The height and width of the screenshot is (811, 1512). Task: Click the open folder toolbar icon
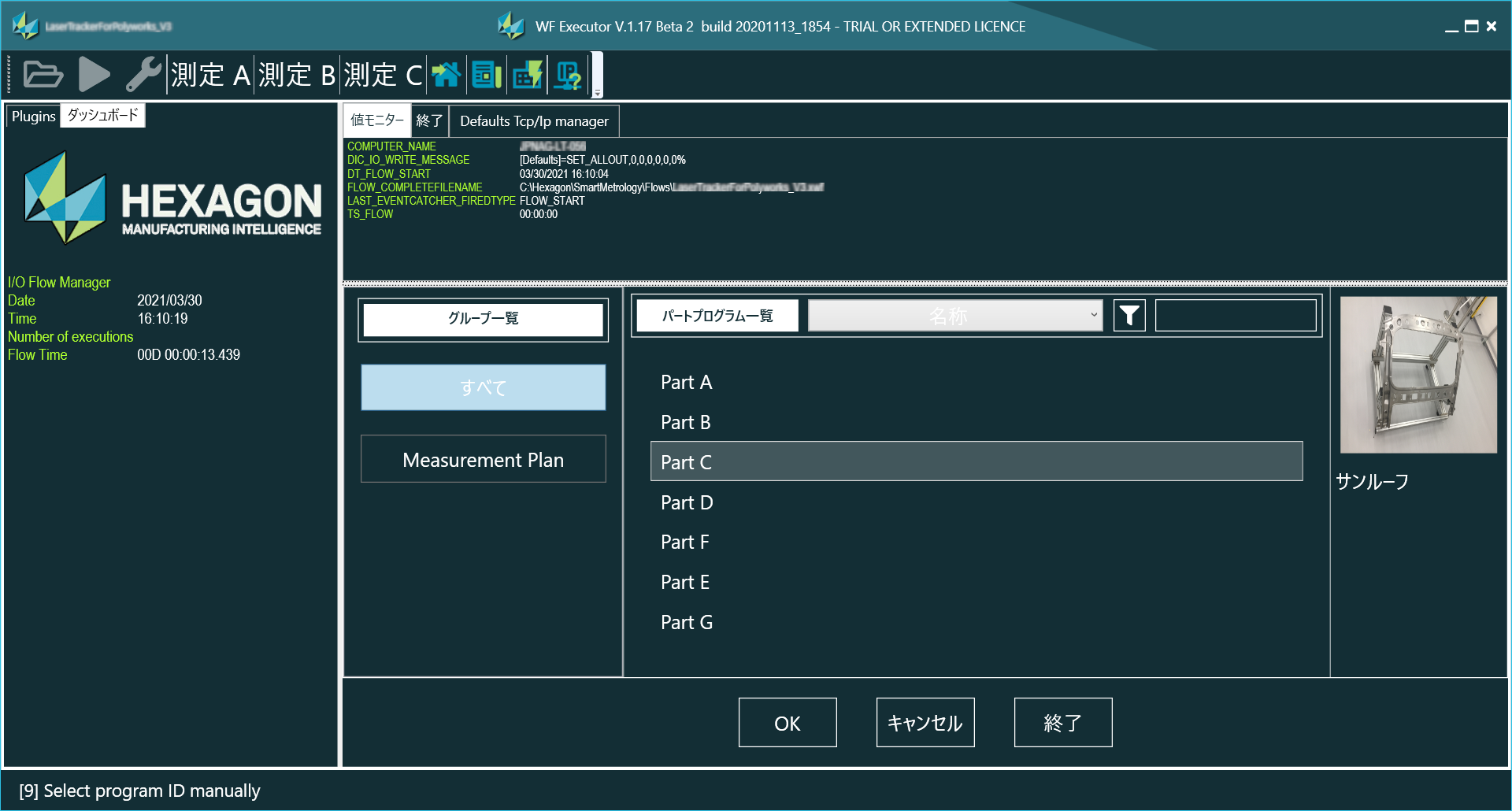[x=43, y=75]
